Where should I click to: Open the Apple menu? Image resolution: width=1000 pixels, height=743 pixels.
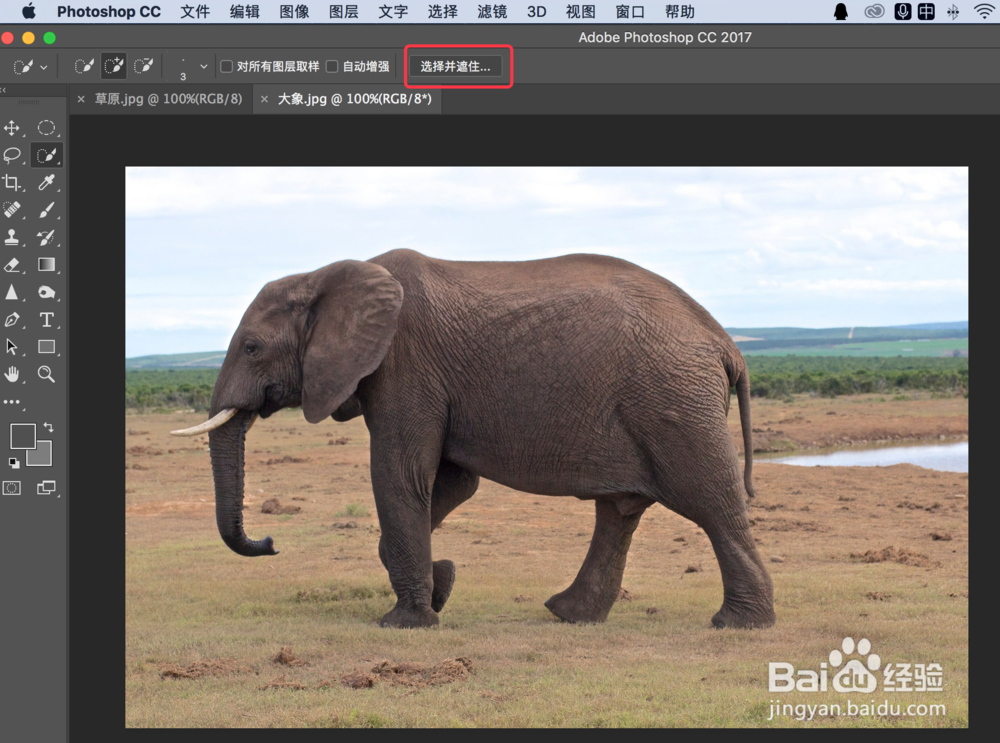click(28, 11)
